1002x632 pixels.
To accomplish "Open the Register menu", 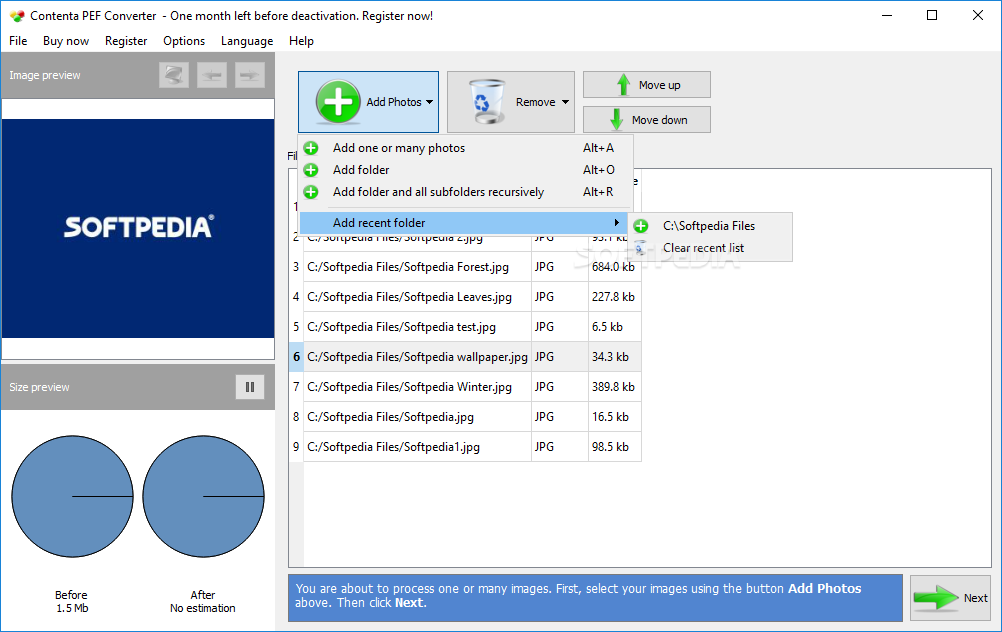I will pos(126,41).
